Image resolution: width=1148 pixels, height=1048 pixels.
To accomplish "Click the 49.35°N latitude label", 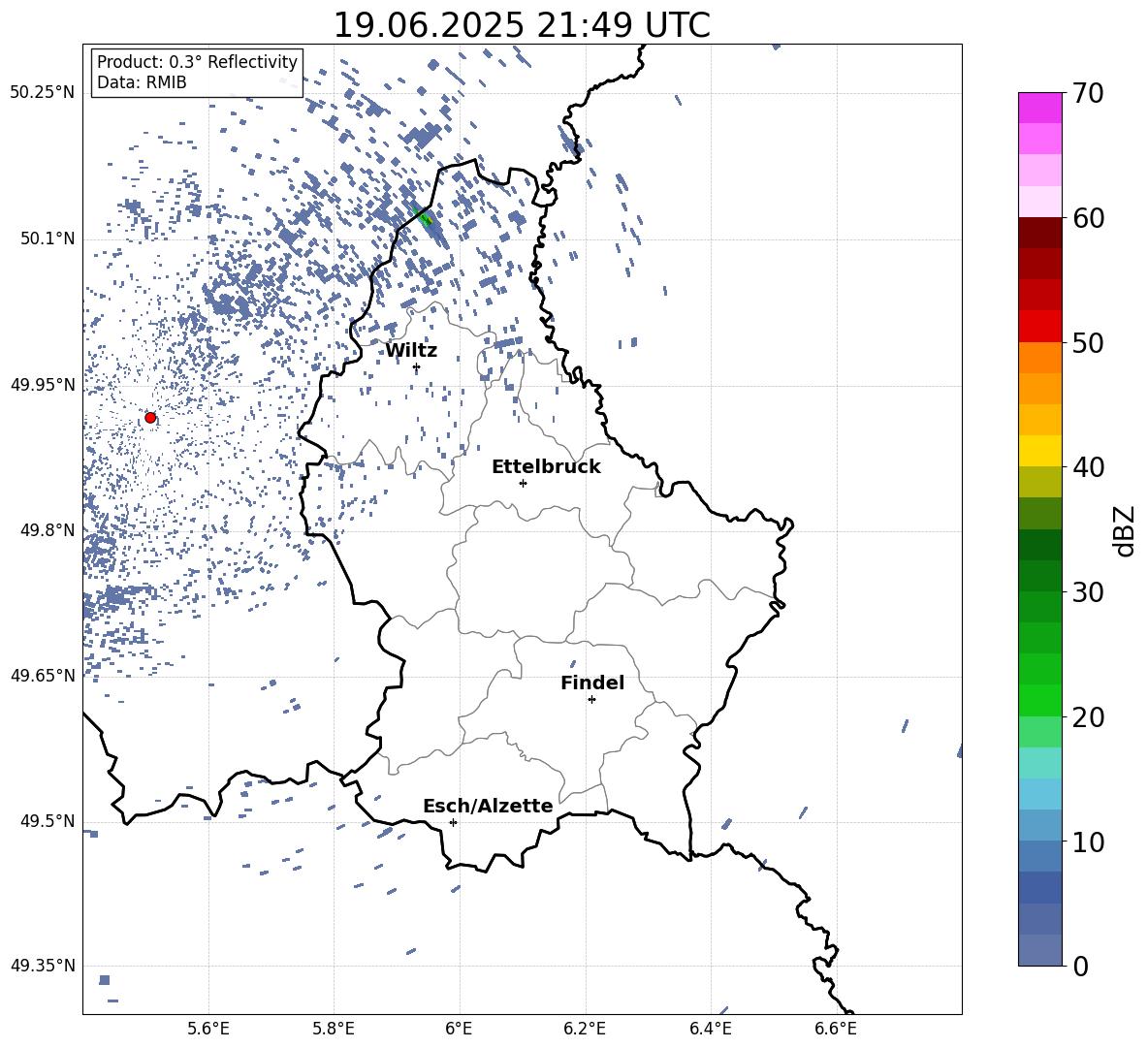I will tap(43, 966).
